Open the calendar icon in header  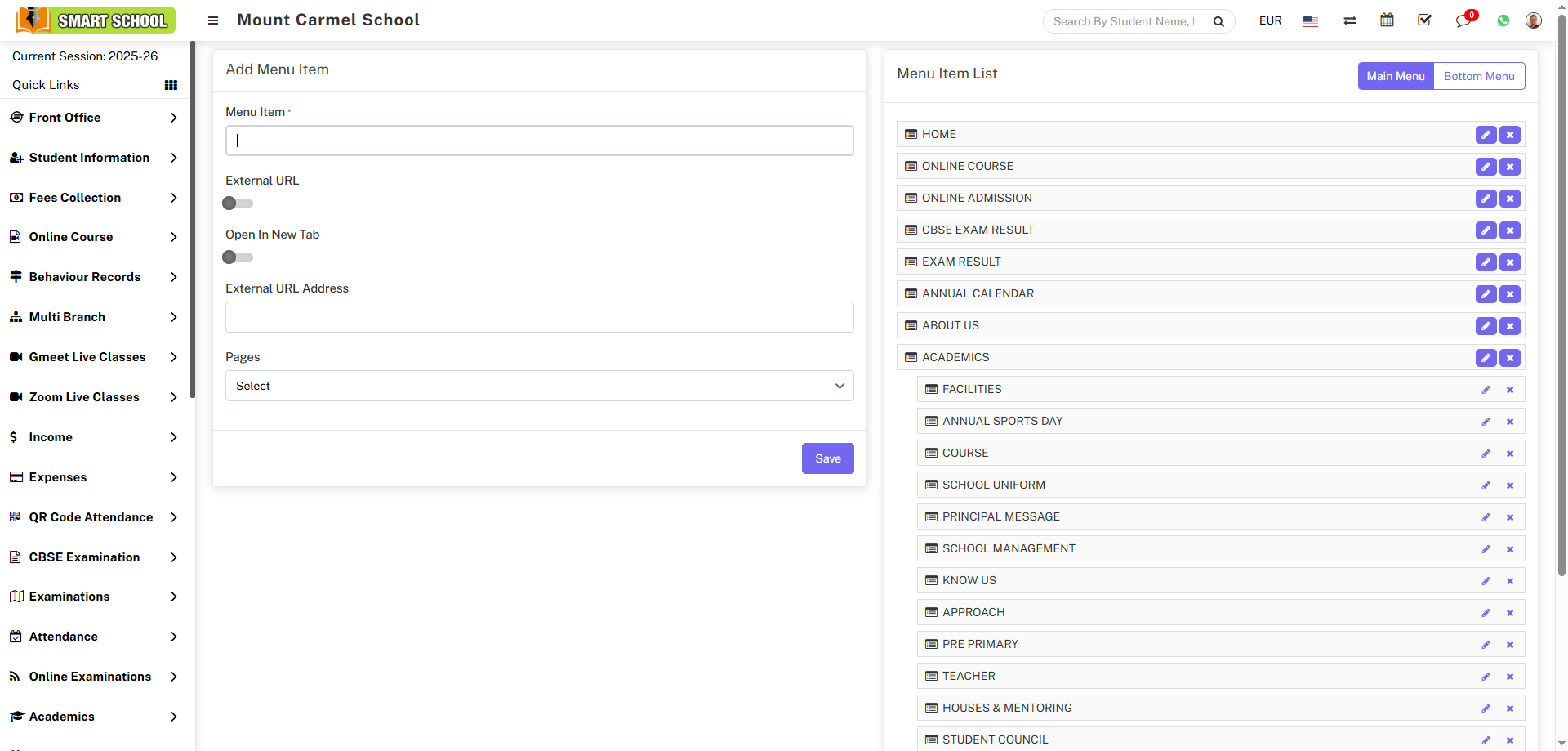[1387, 20]
